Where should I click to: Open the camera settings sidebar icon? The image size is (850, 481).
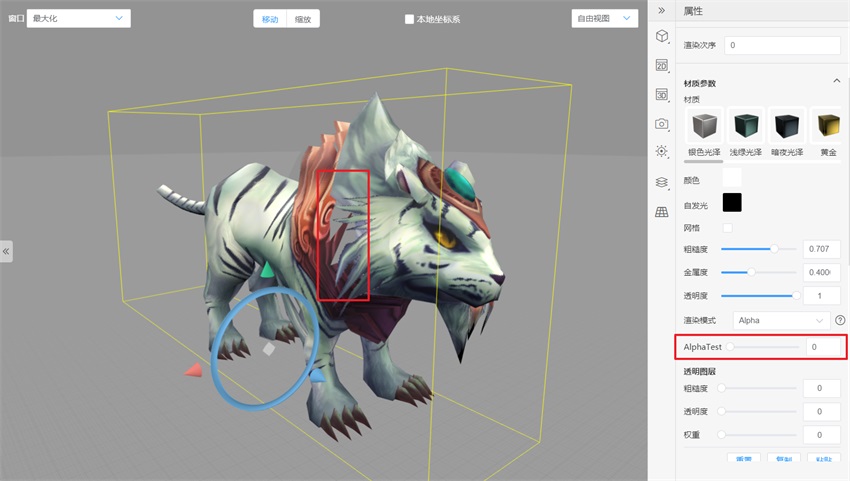[661, 124]
